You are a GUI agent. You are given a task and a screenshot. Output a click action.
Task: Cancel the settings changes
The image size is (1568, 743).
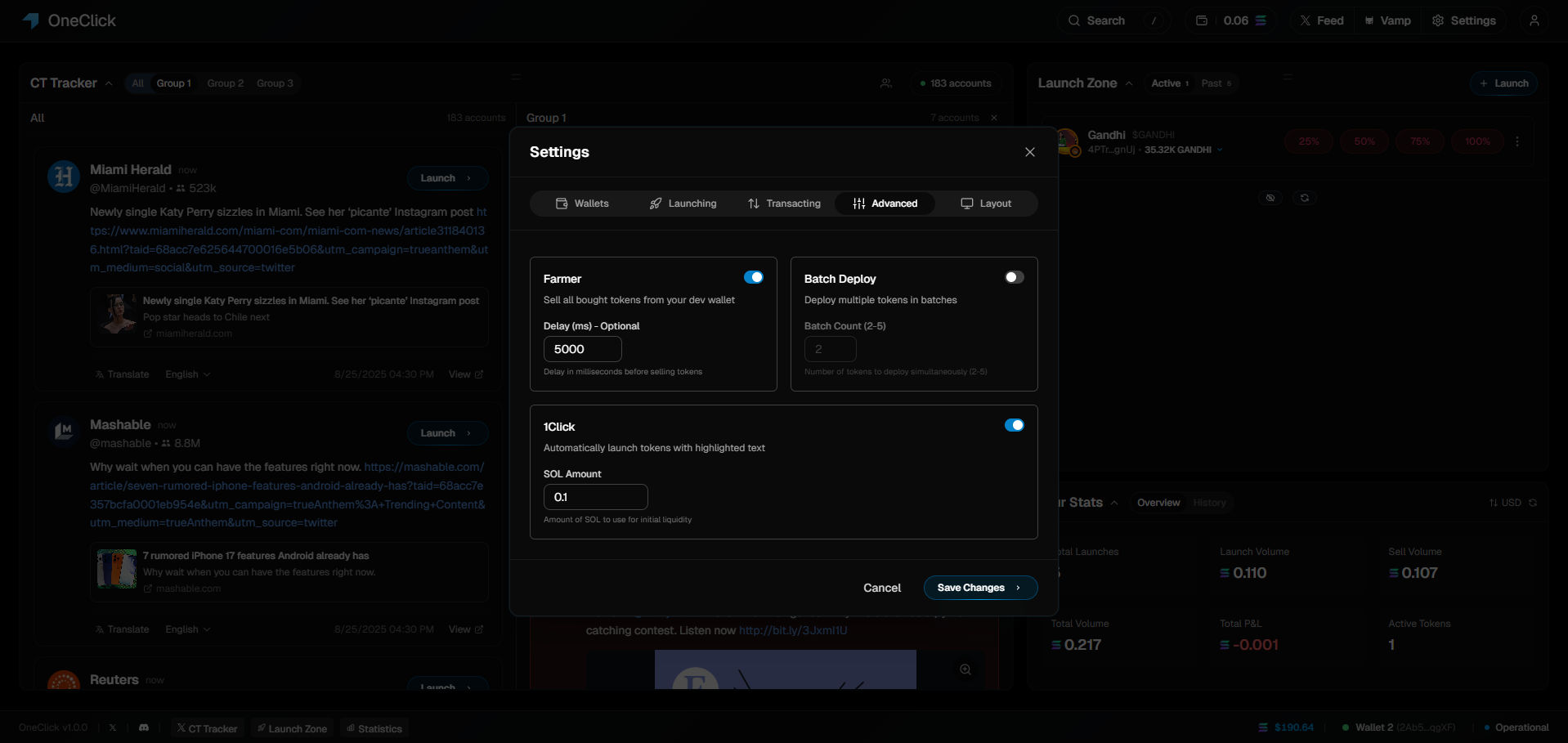pos(882,588)
